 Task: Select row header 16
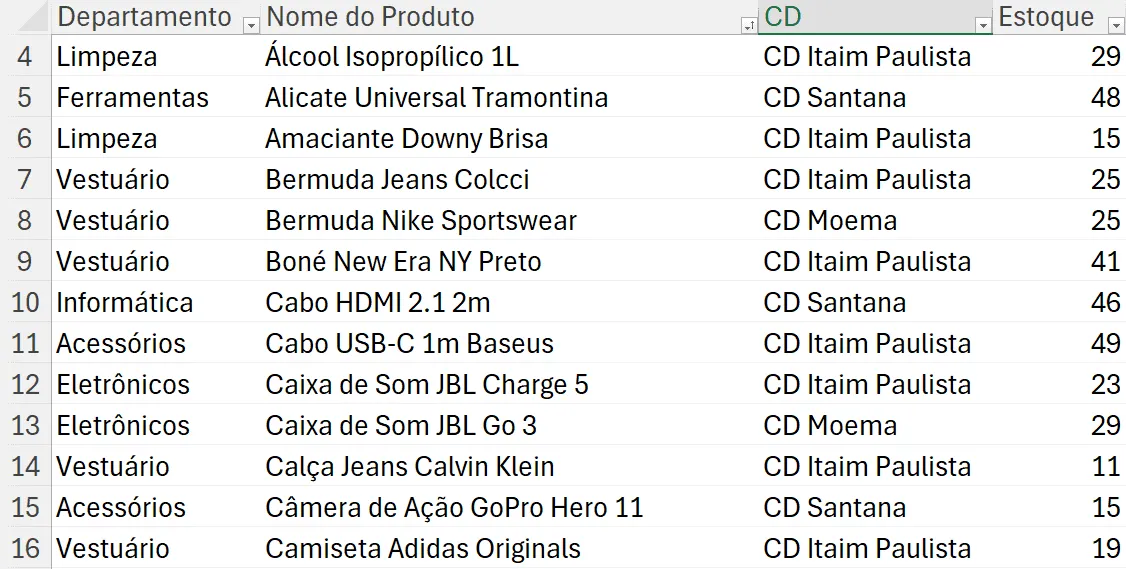point(25,548)
